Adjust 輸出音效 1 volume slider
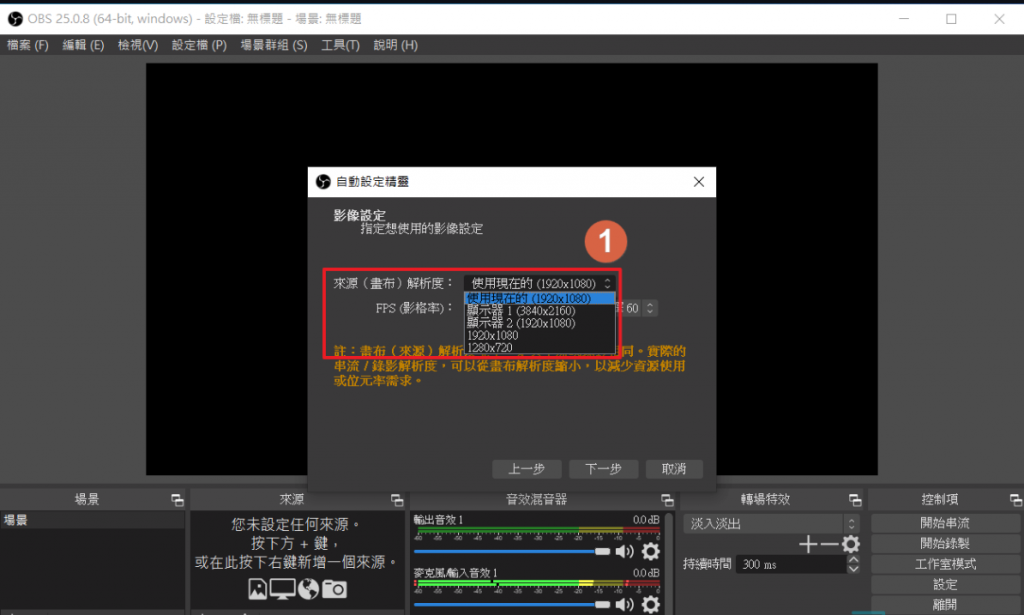The image size is (1024, 615). click(511, 552)
